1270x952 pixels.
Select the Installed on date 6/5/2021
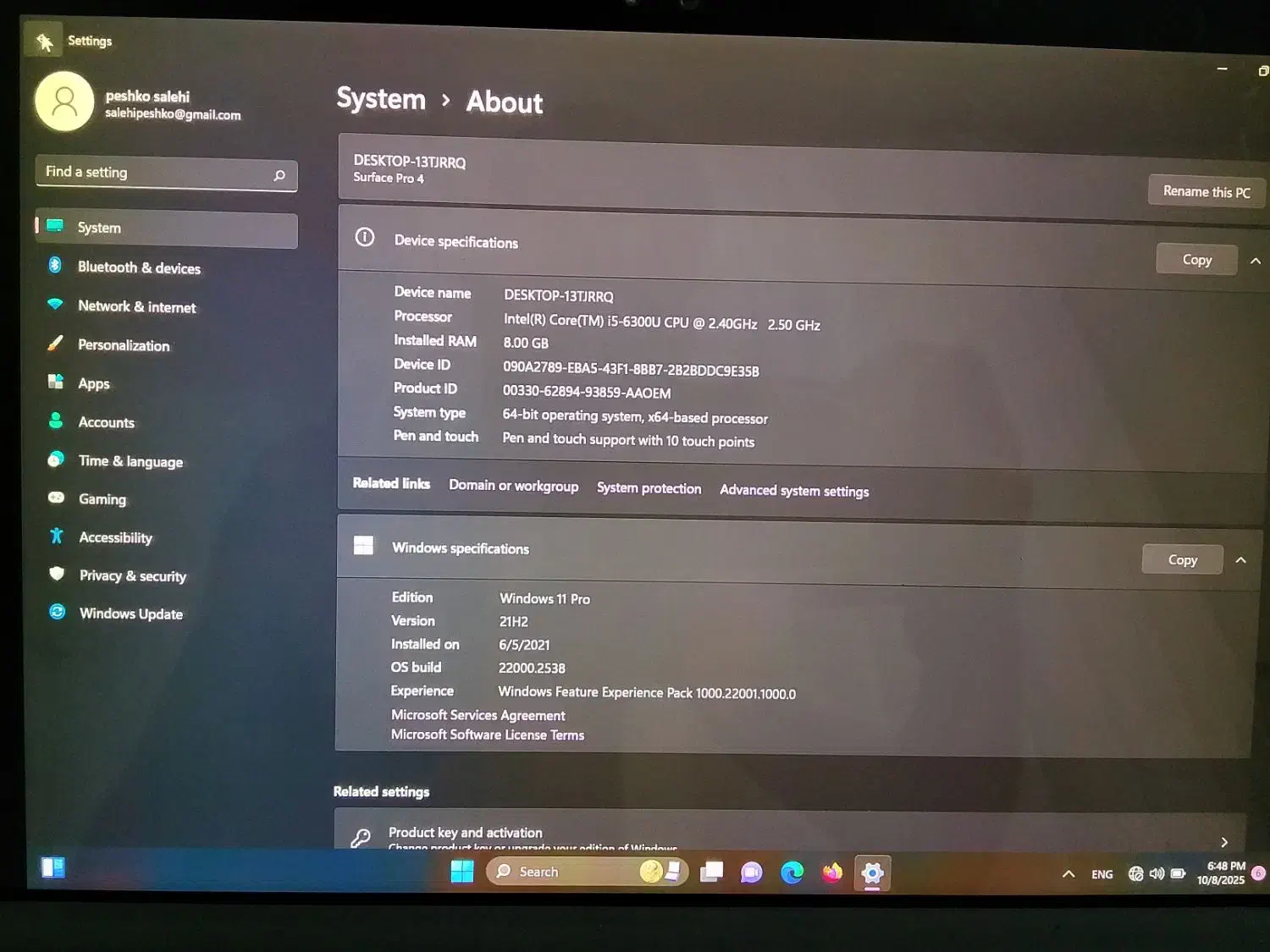(524, 645)
